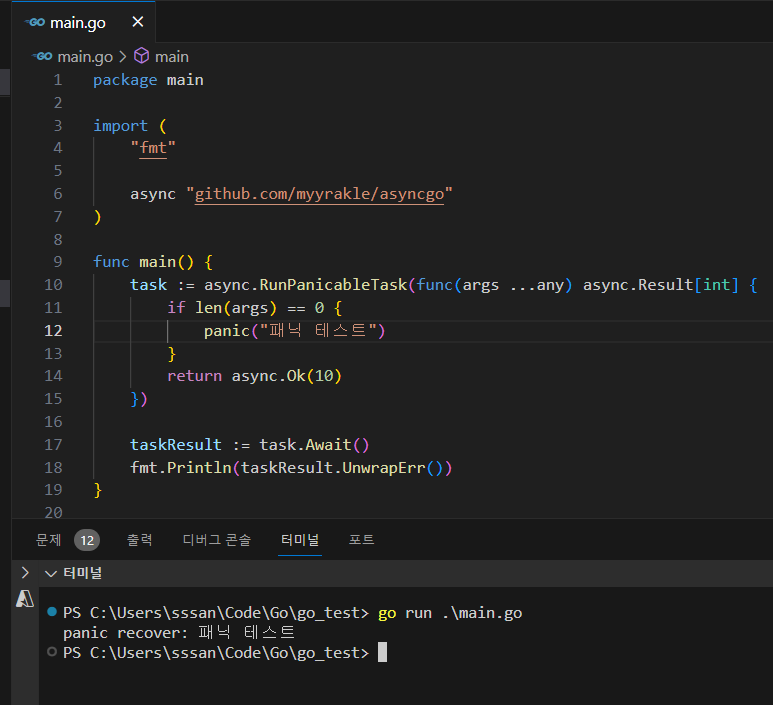Click the purple cube icon in breadcrumb

(141, 57)
